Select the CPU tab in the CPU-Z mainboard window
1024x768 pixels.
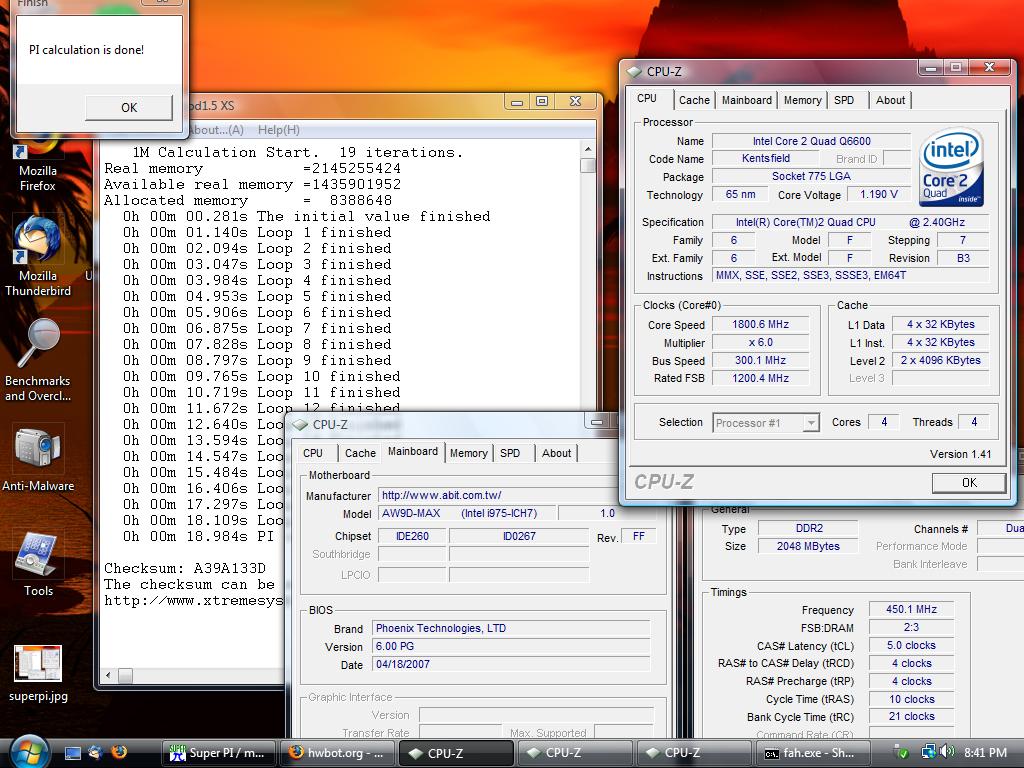click(313, 453)
